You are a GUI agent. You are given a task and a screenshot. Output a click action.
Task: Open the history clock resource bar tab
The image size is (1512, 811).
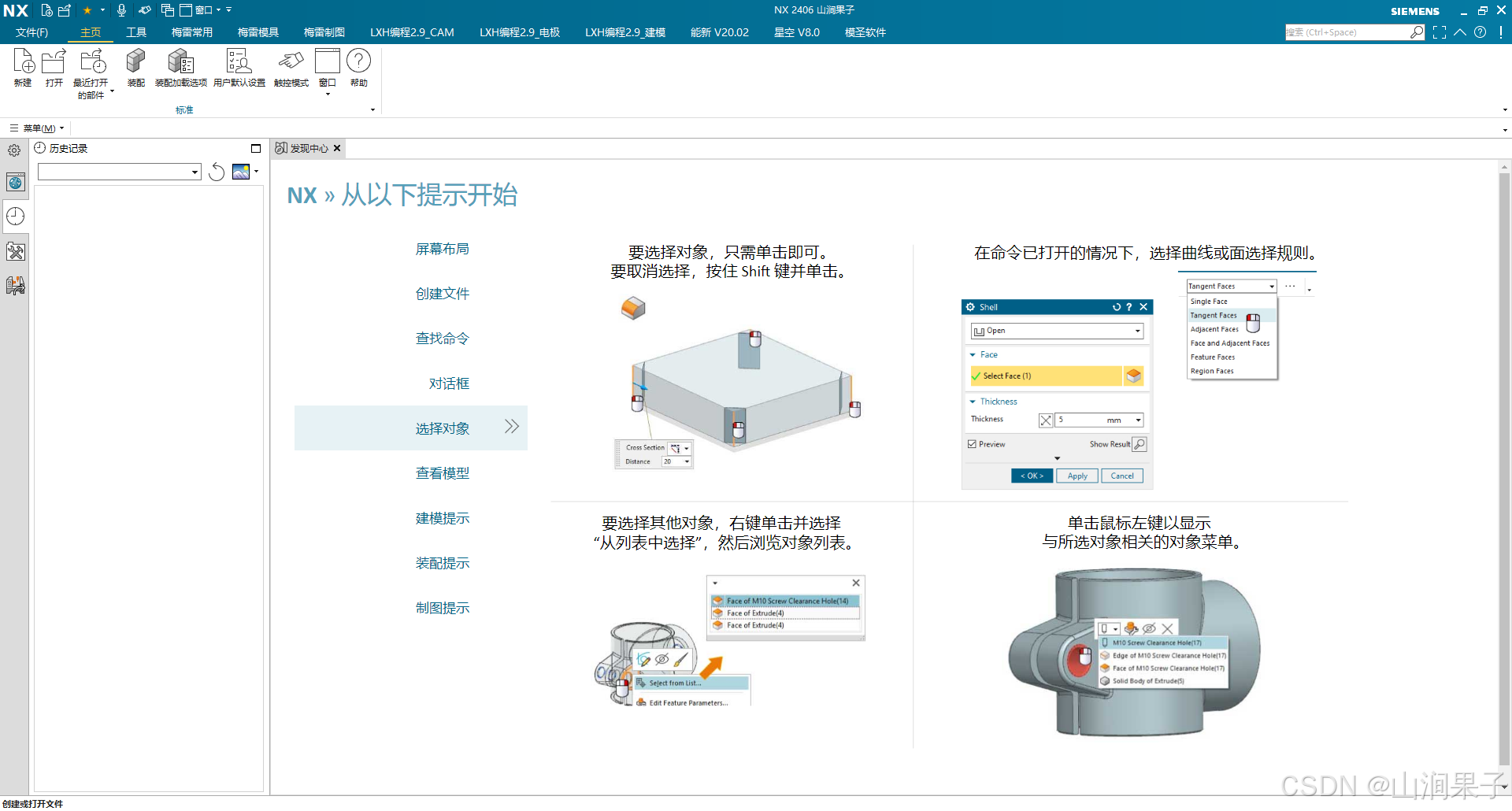click(x=16, y=217)
